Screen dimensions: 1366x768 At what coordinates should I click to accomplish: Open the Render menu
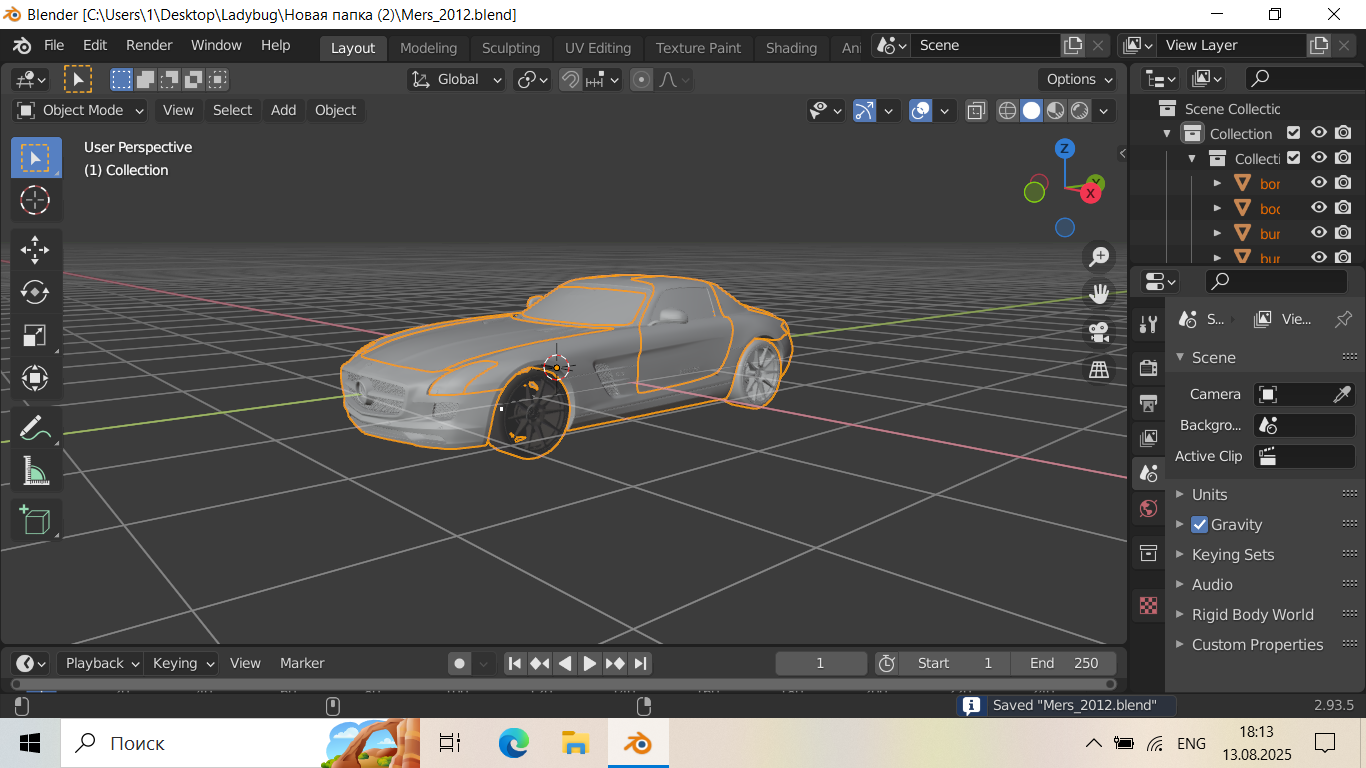(149, 45)
